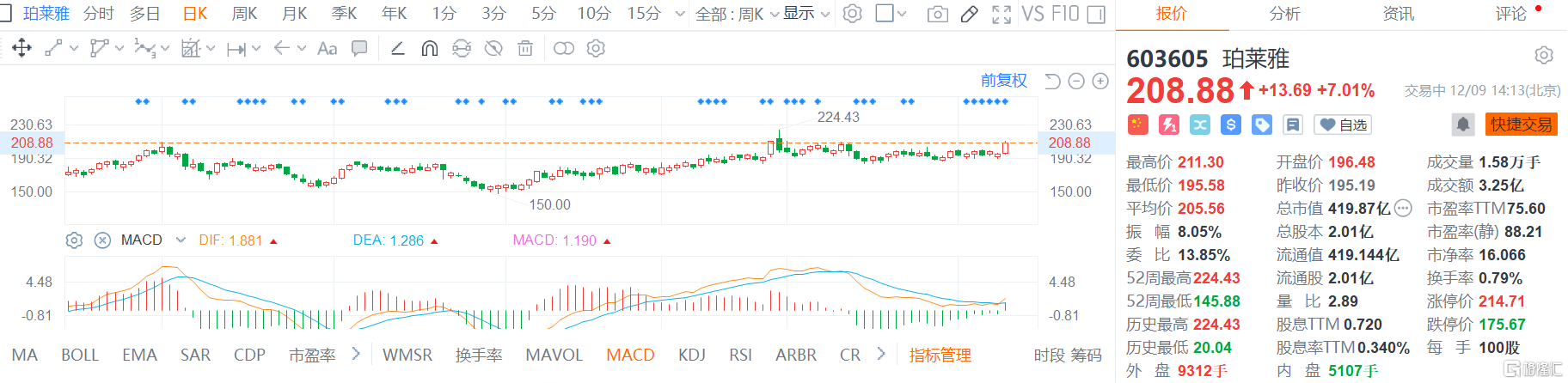Select BOLL indicator
1568x383 pixels.
[x=80, y=355]
